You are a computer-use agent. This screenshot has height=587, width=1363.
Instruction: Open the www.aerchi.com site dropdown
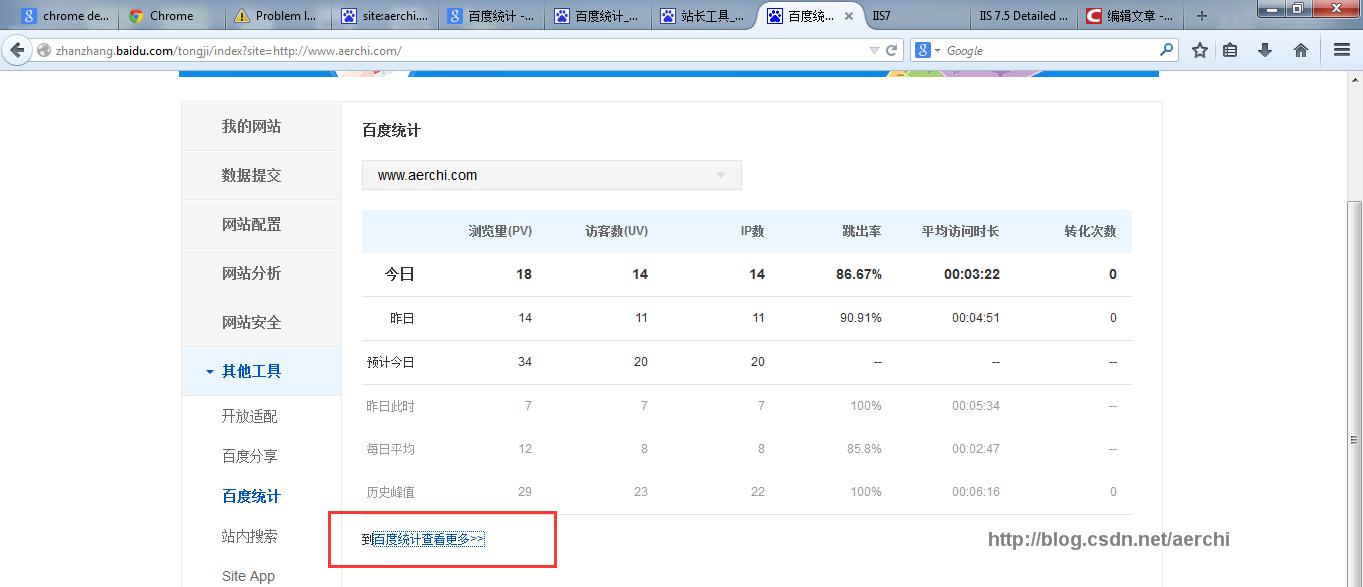click(552, 175)
